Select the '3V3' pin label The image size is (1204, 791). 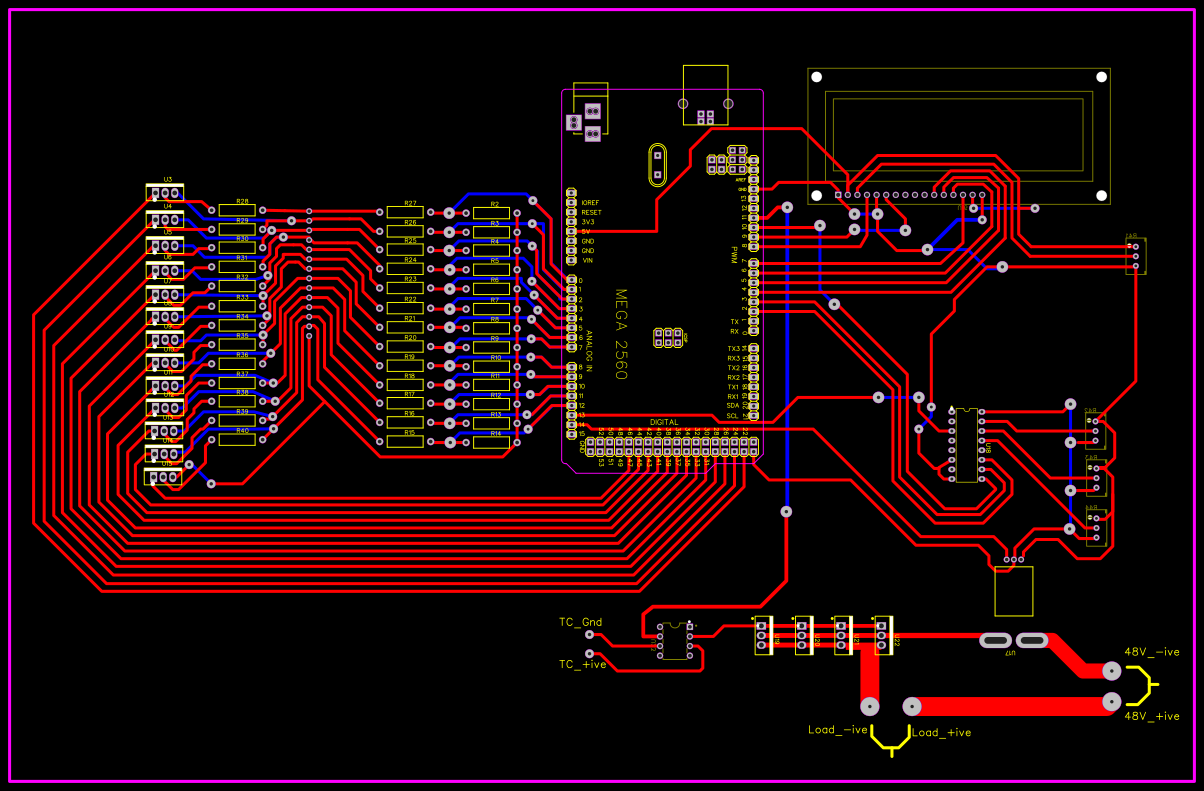pyautogui.click(x=588, y=222)
